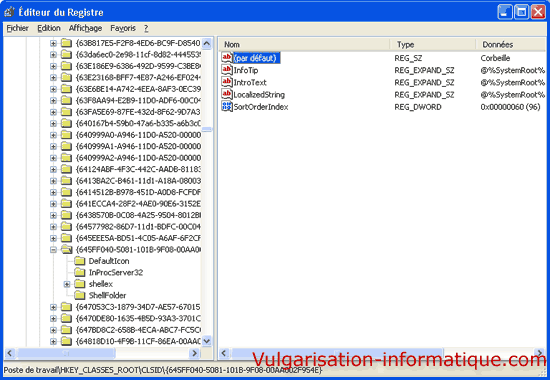Expand the {640167b4-59b0 key
The width and height of the screenshot is (550, 380).
[53, 124]
